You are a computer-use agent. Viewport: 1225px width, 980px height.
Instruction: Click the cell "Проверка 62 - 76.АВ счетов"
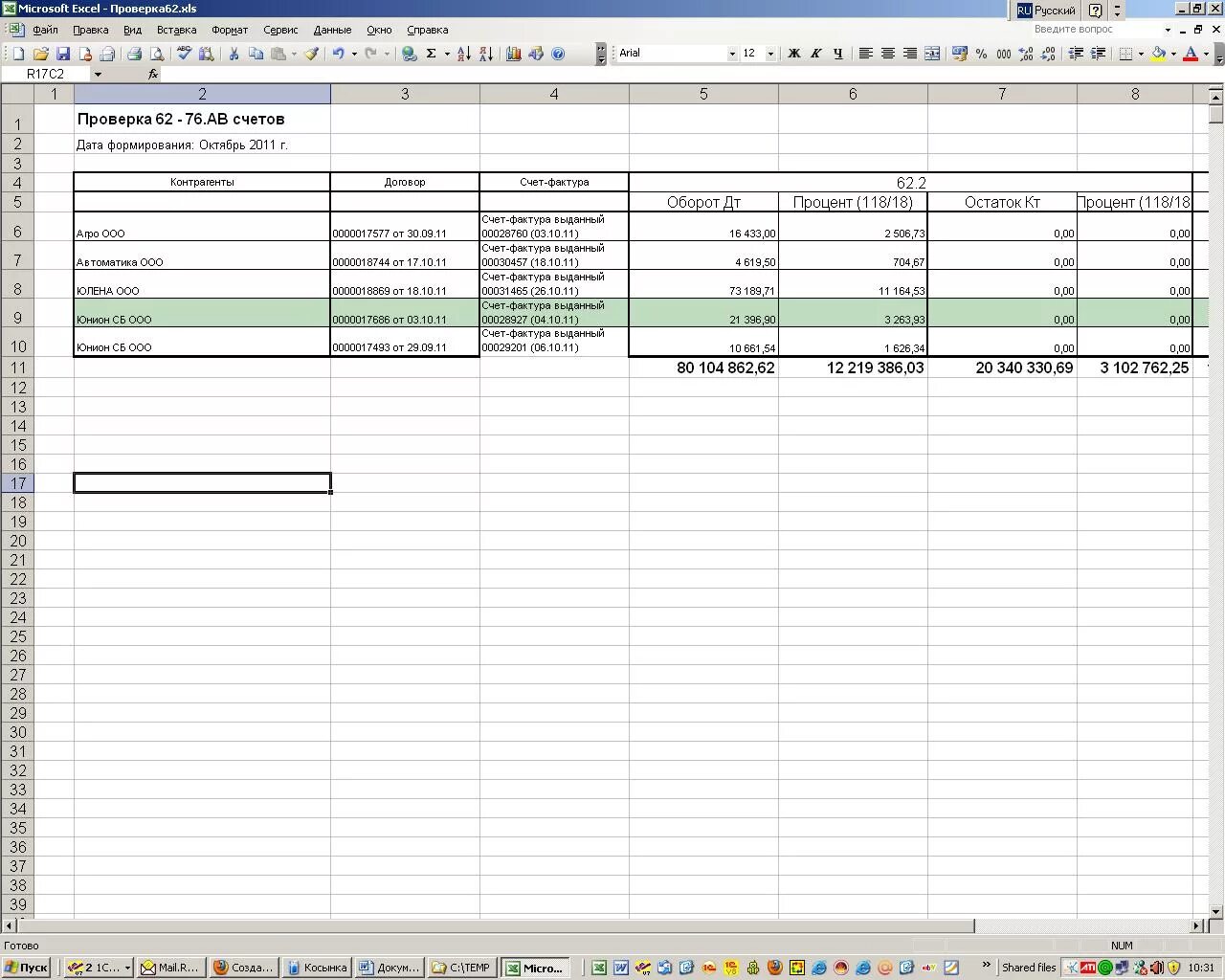[x=202, y=119]
